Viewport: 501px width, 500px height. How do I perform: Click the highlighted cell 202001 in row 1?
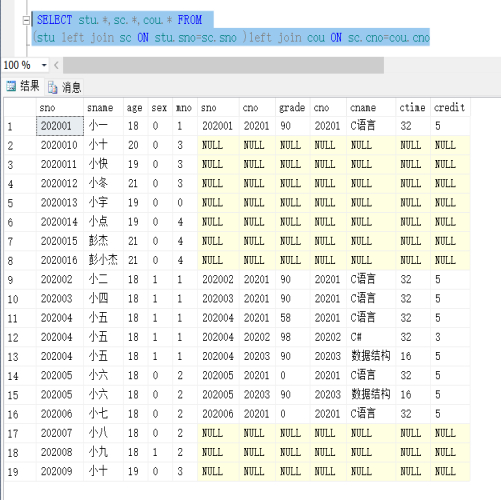(60, 126)
